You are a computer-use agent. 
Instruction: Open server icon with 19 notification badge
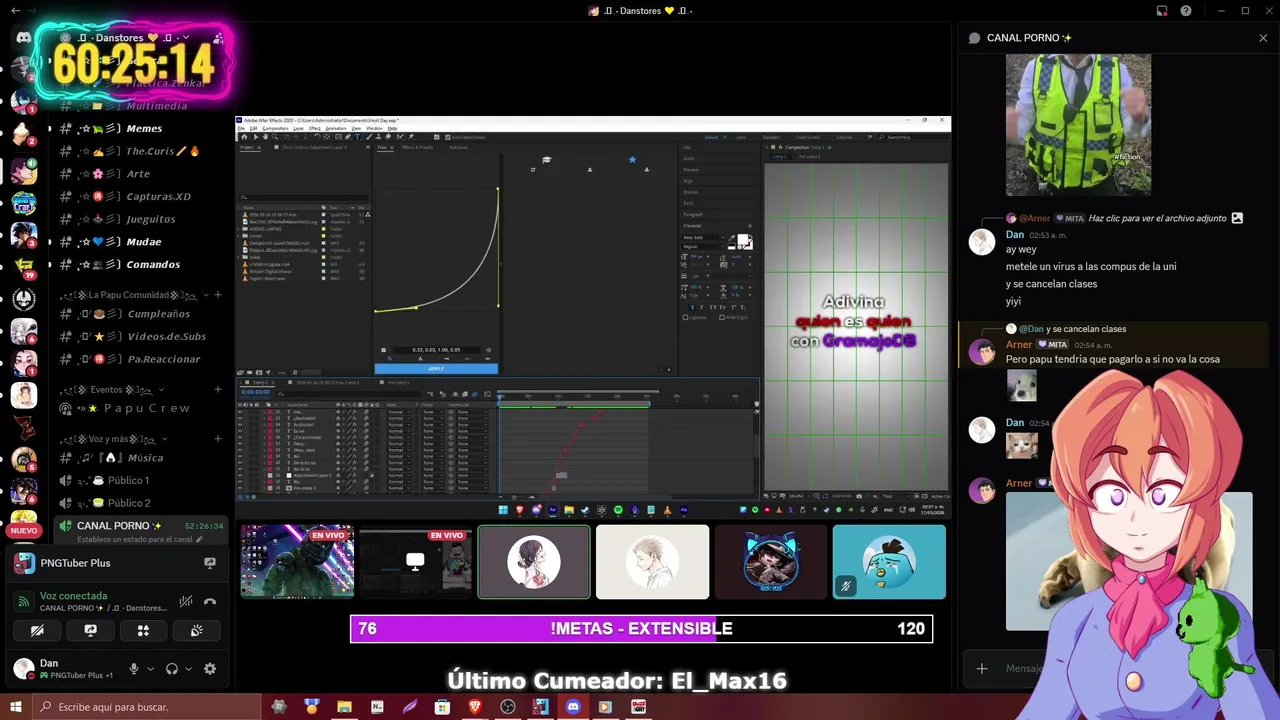(24, 266)
